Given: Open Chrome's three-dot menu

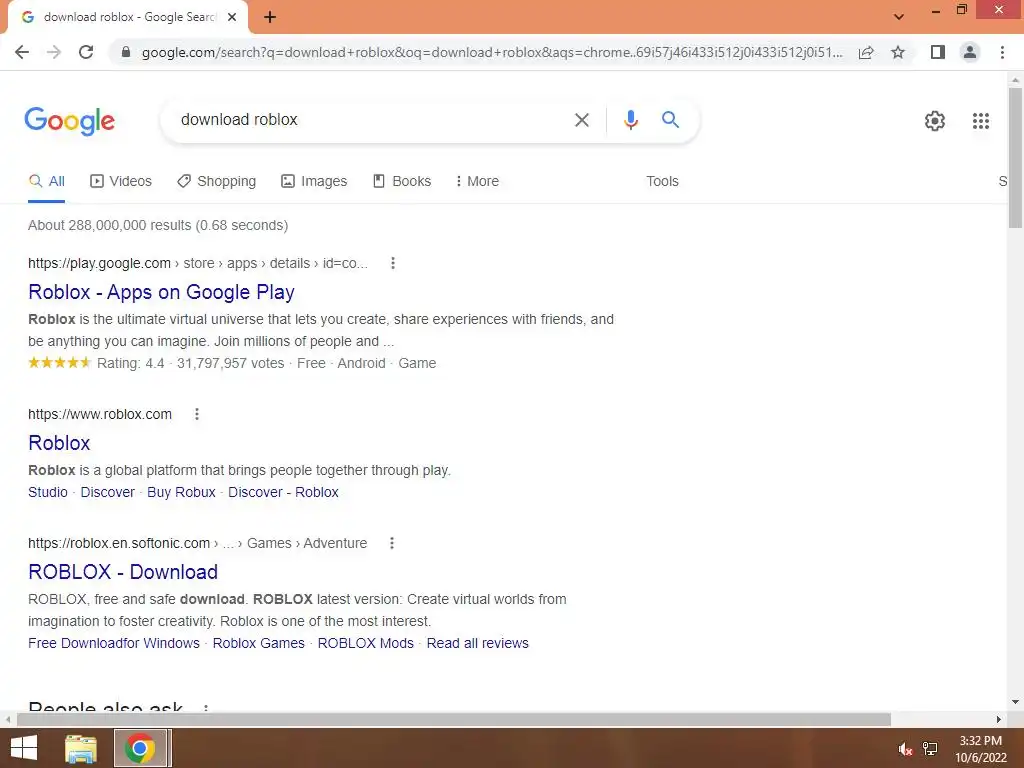Looking at the screenshot, I should click(1002, 52).
